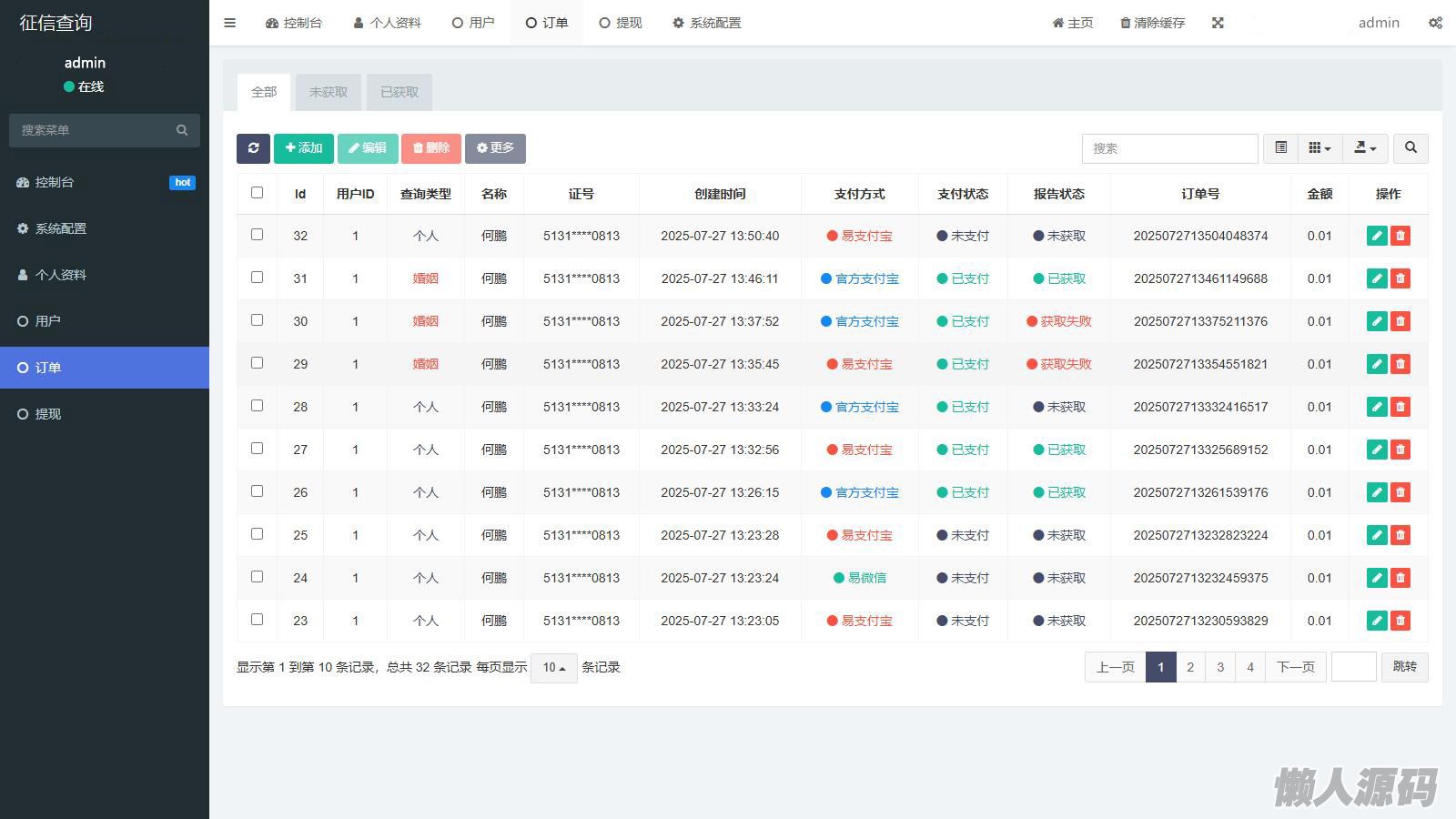The image size is (1456, 819).
Task: Click the green 添加 button
Action: click(304, 148)
